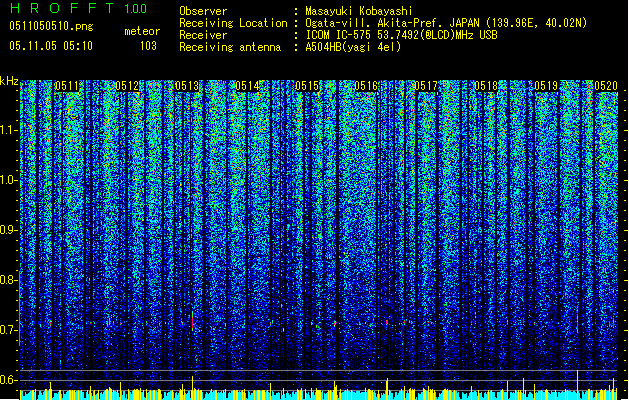The image size is (629, 400).
Task: Click the 0519 time marker
Action: [x=546, y=86]
